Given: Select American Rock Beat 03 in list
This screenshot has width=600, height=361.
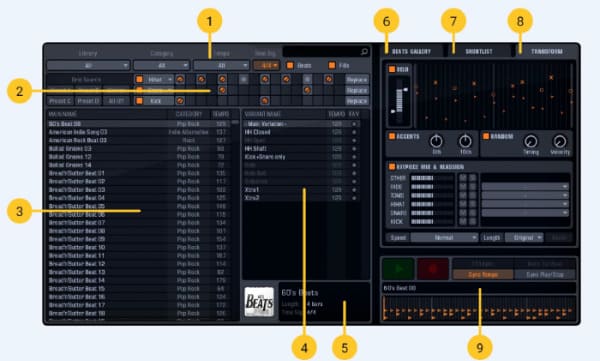Looking at the screenshot, I should coord(139,140).
